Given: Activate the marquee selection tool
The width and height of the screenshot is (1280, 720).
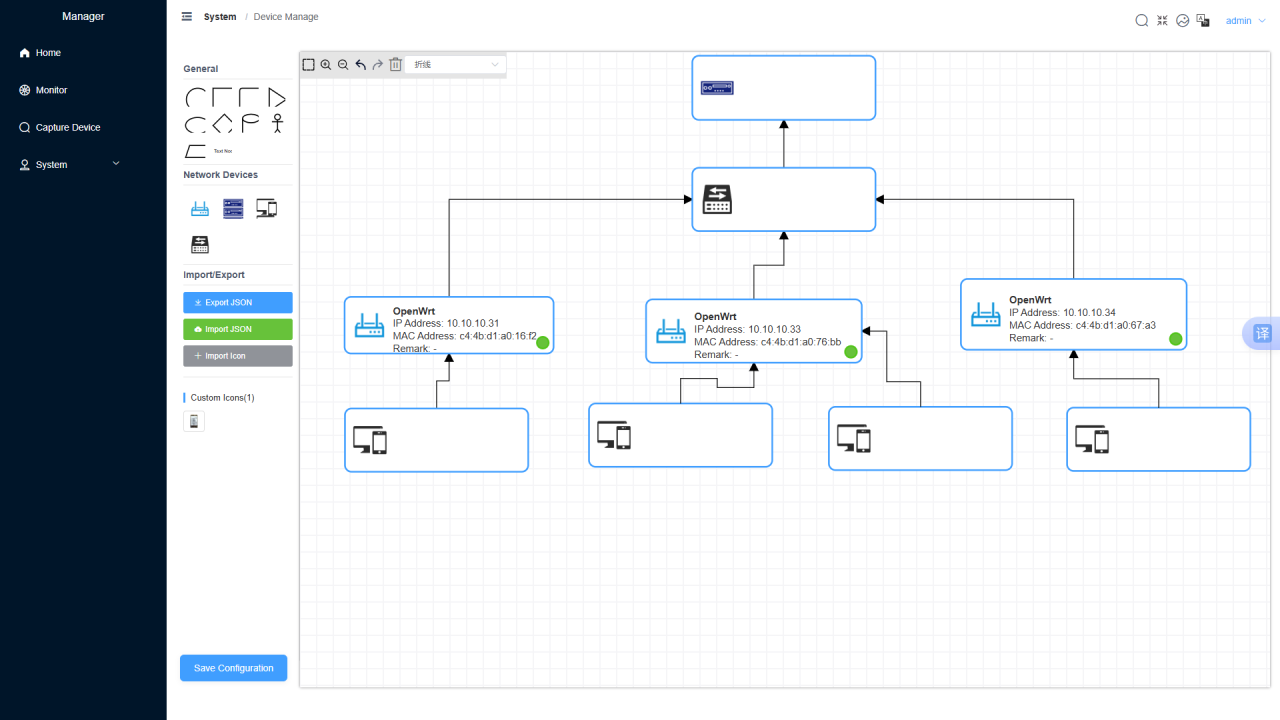Looking at the screenshot, I should pyautogui.click(x=309, y=65).
